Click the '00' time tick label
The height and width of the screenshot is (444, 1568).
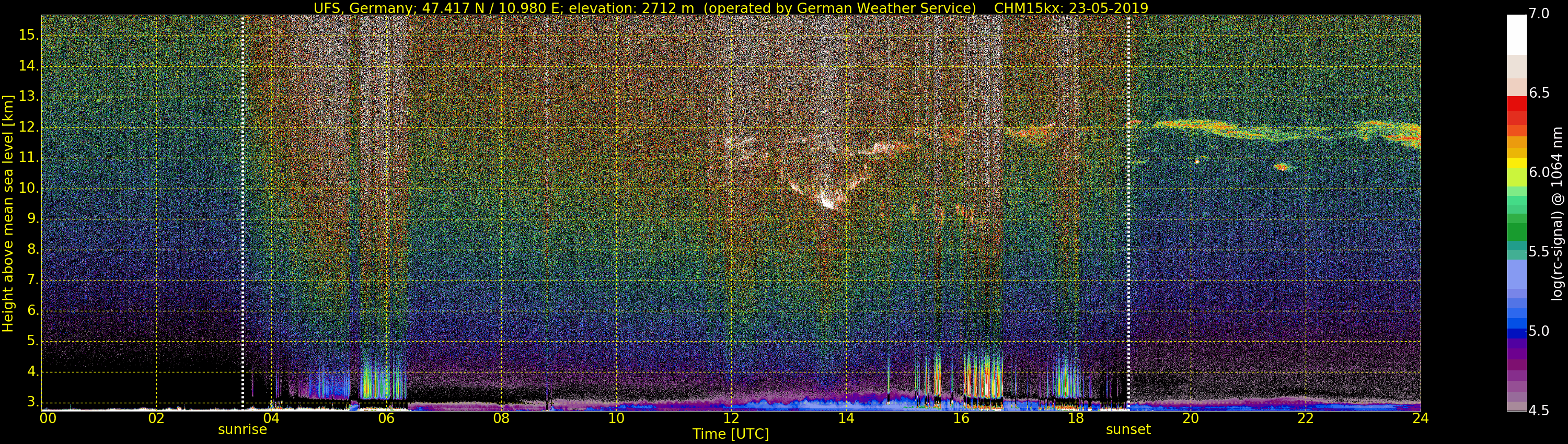coord(48,418)
